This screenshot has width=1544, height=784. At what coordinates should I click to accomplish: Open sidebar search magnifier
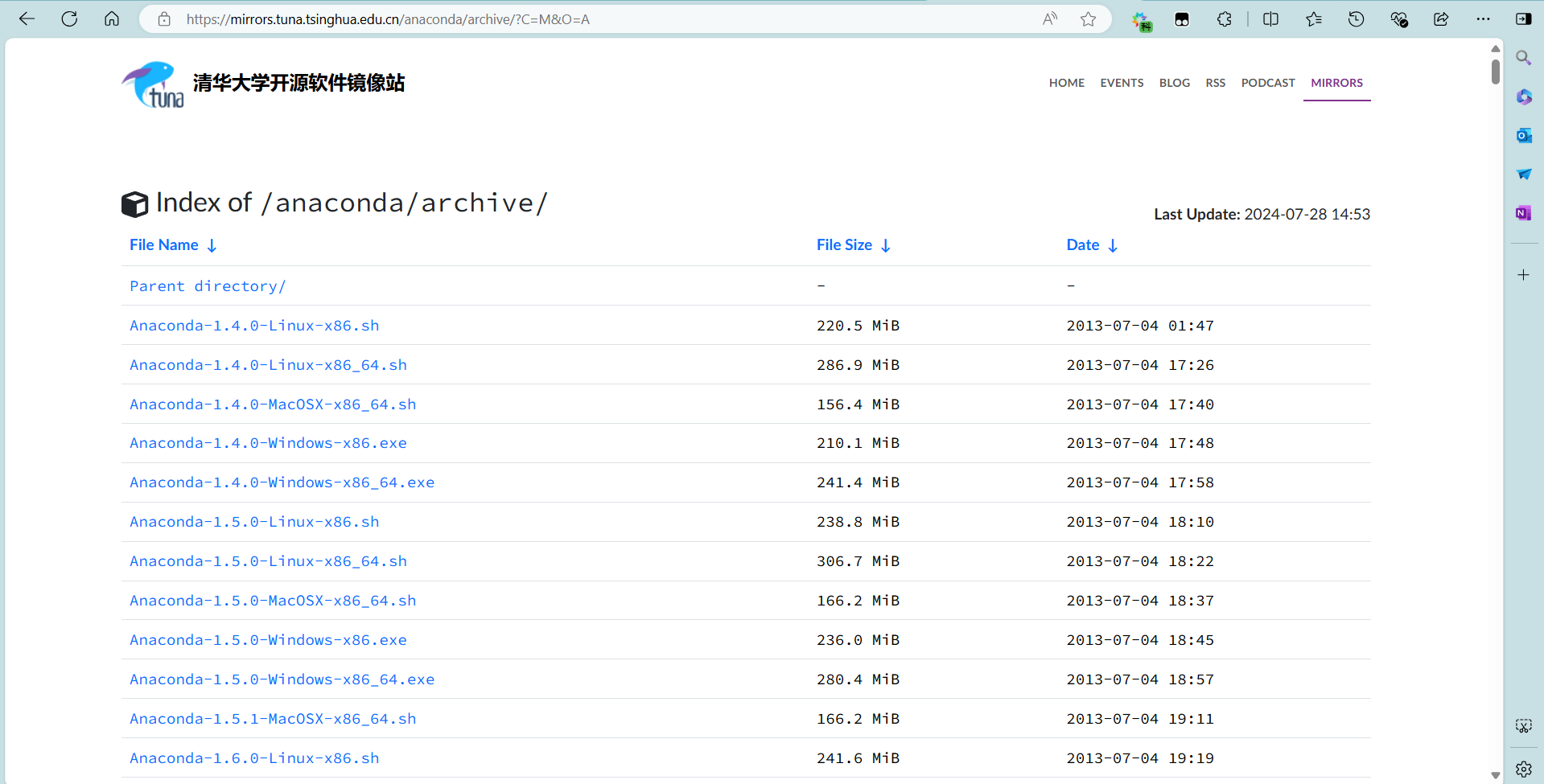(x=1523, y=58)
